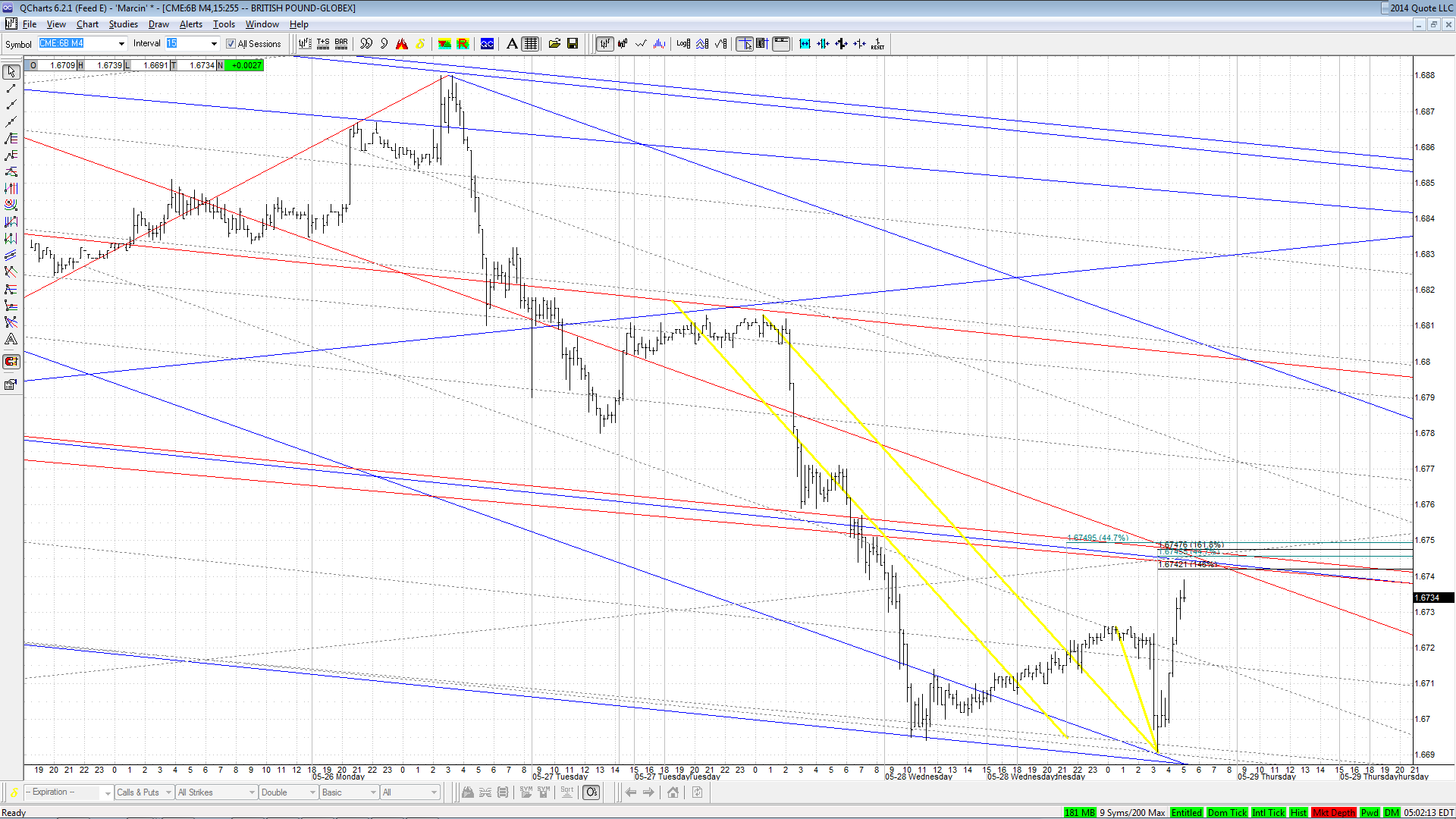Viewport: 1456px width, 819px height.
Task: Save the chart with the floppy disk icon
Action: tap(573, 44)
